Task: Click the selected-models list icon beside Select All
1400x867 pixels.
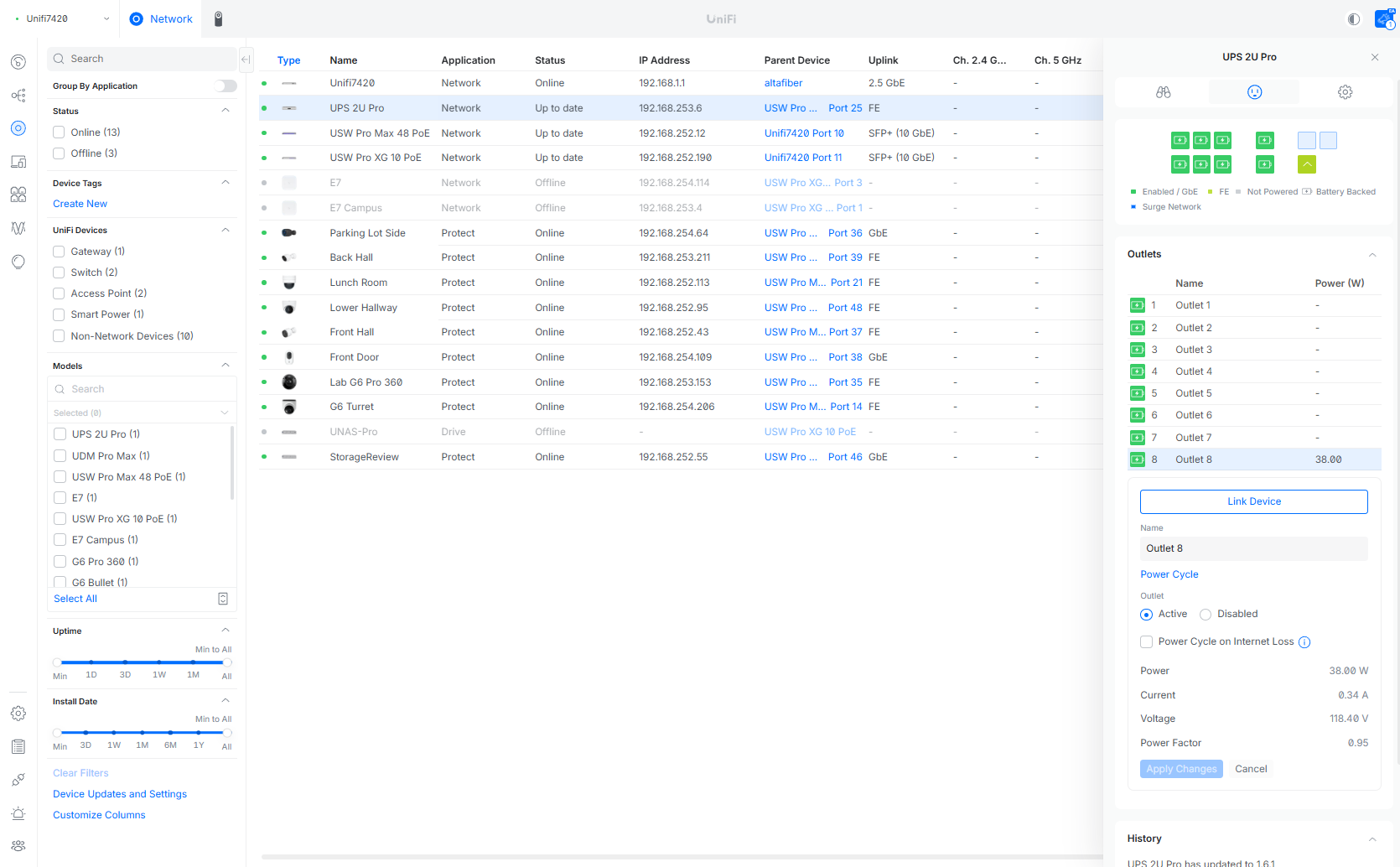Action: click(223, 599)
